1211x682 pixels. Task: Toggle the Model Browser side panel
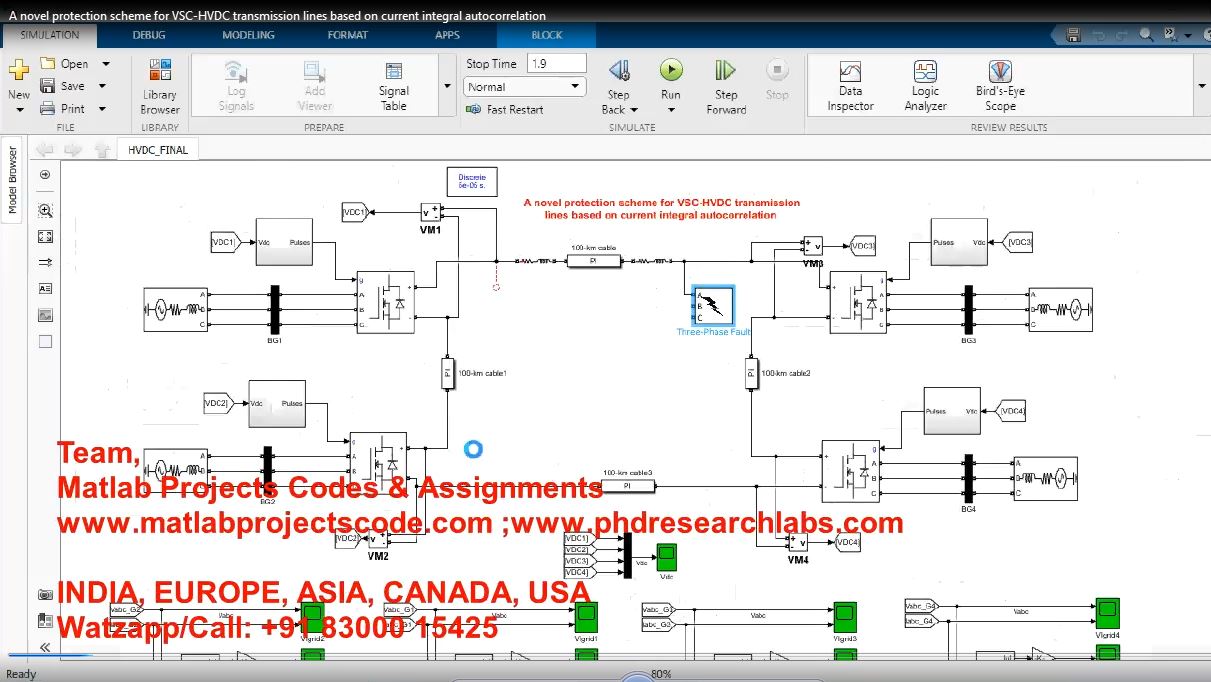tap(13, 181)
